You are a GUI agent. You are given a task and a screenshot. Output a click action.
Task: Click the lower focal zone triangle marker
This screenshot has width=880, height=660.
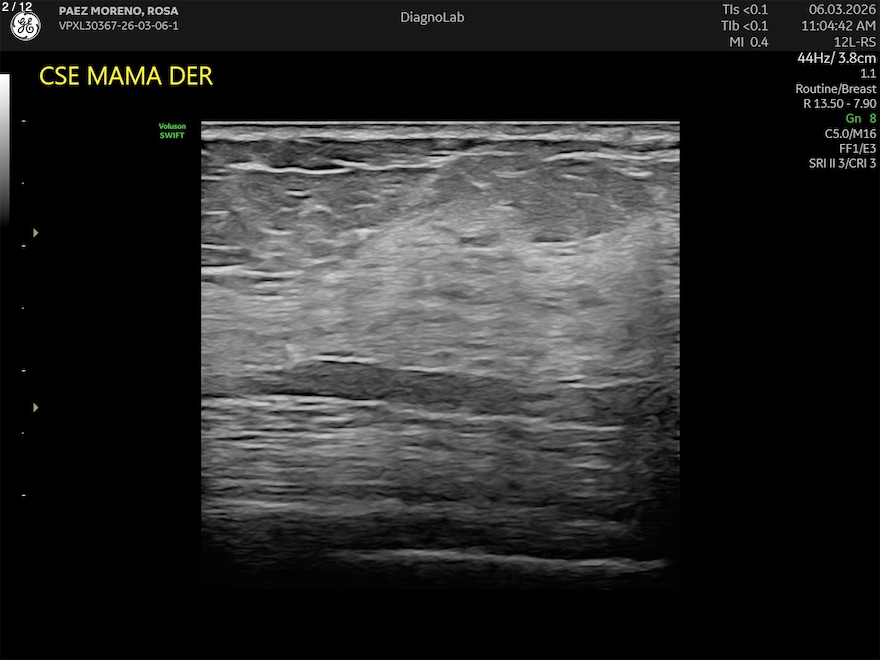coord(36,407)
